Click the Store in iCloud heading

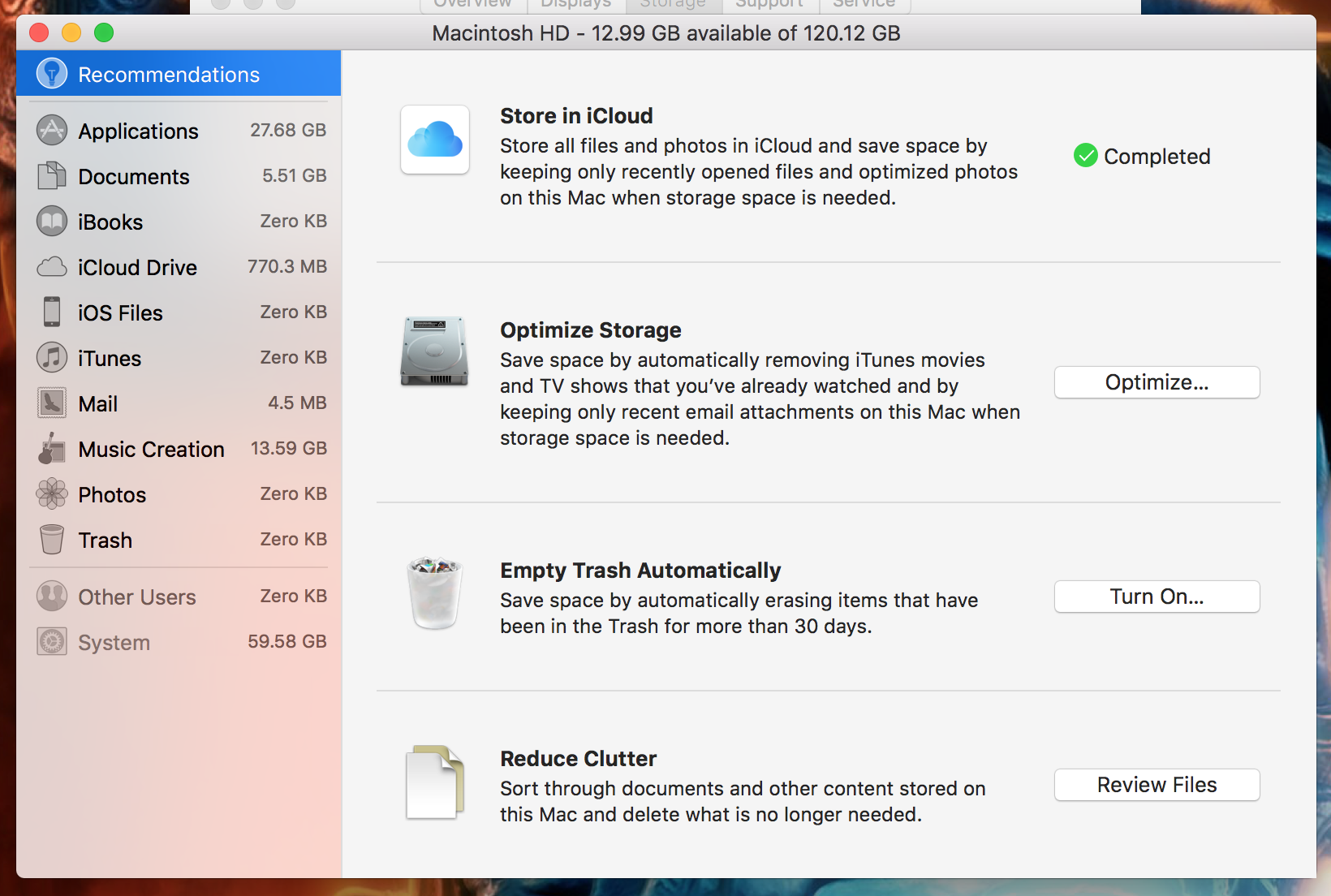coord(576,116)
